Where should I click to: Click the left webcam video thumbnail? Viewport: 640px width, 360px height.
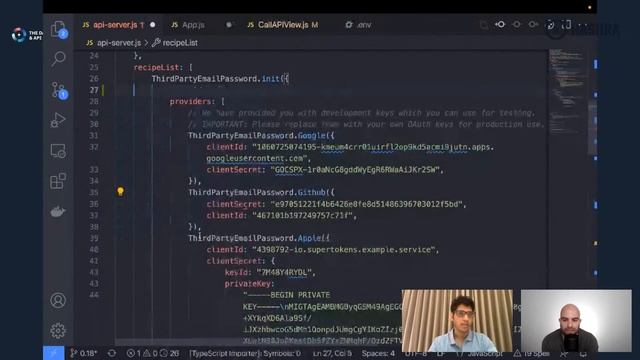pos(457,320)
